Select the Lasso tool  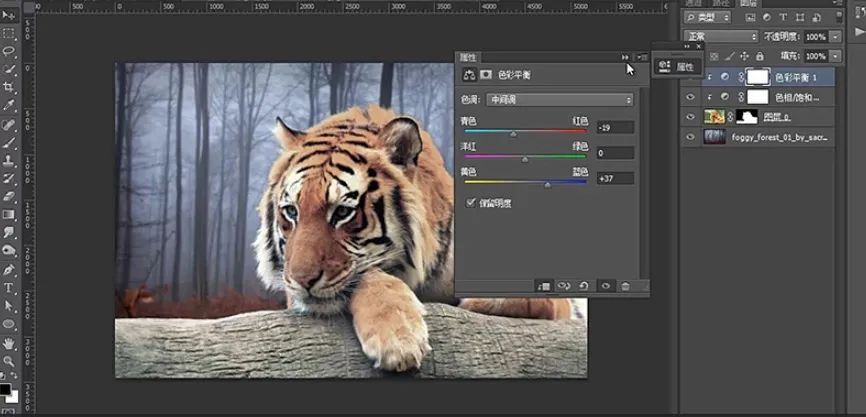[x=8, y=51]
